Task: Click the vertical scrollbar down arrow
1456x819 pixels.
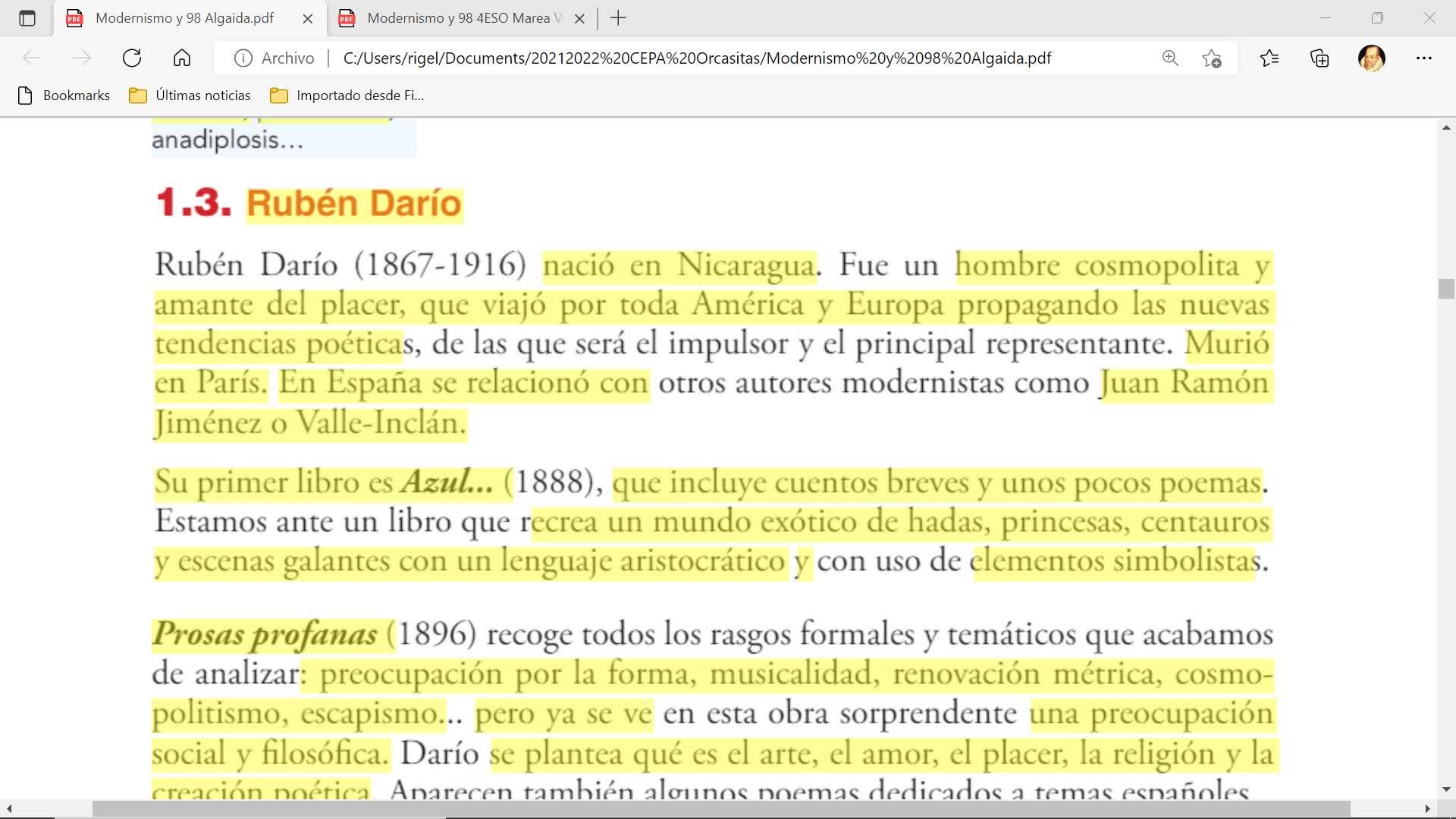Action: pyautogui.click(x=1446, y=789)
